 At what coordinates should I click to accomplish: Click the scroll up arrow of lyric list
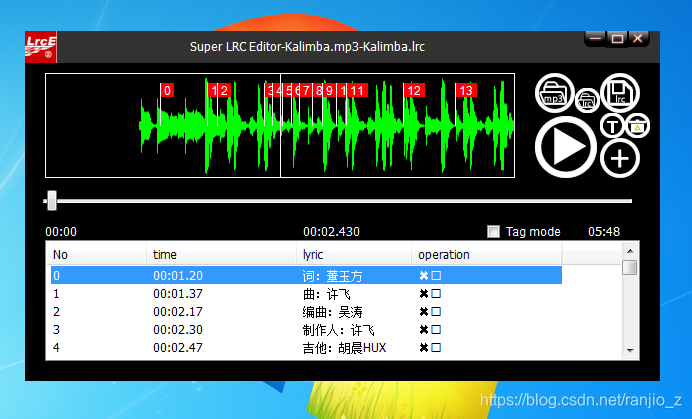tap(630, 251)
